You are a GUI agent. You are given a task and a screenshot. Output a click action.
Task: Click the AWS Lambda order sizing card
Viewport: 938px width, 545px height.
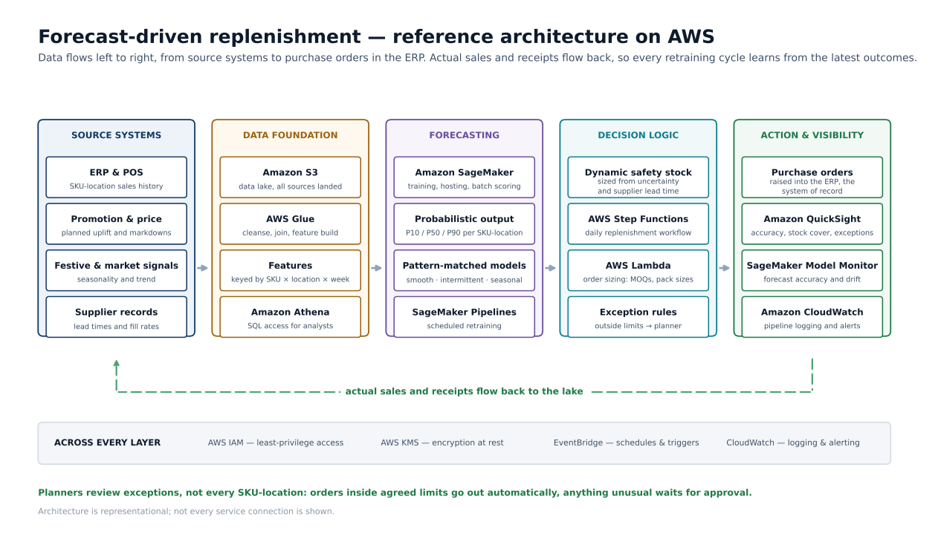point(638,270)
